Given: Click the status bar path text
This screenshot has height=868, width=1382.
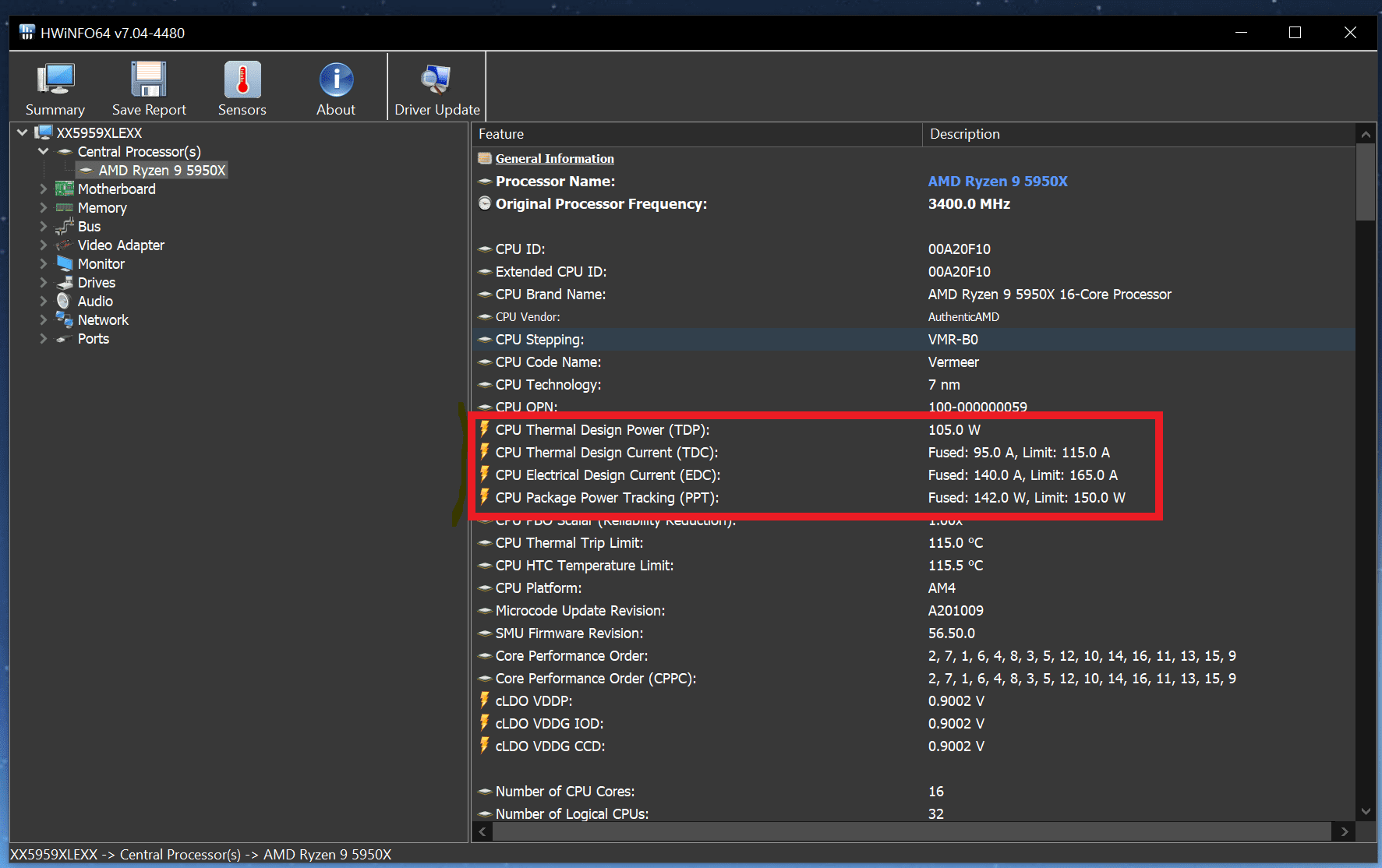Looking at the screenshot, I should (201, 855).
